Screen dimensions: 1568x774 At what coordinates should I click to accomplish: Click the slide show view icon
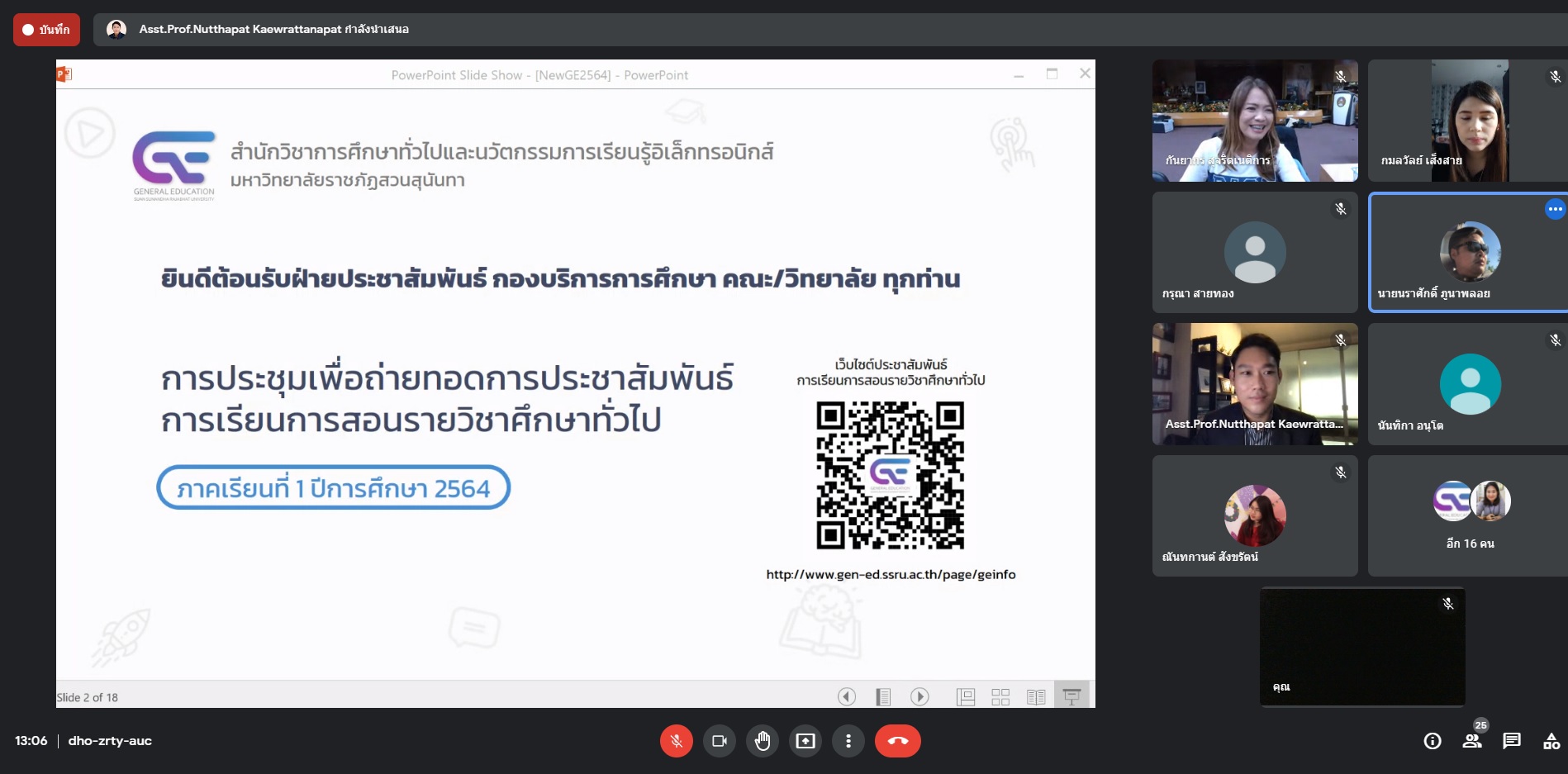pos(1071,697)
